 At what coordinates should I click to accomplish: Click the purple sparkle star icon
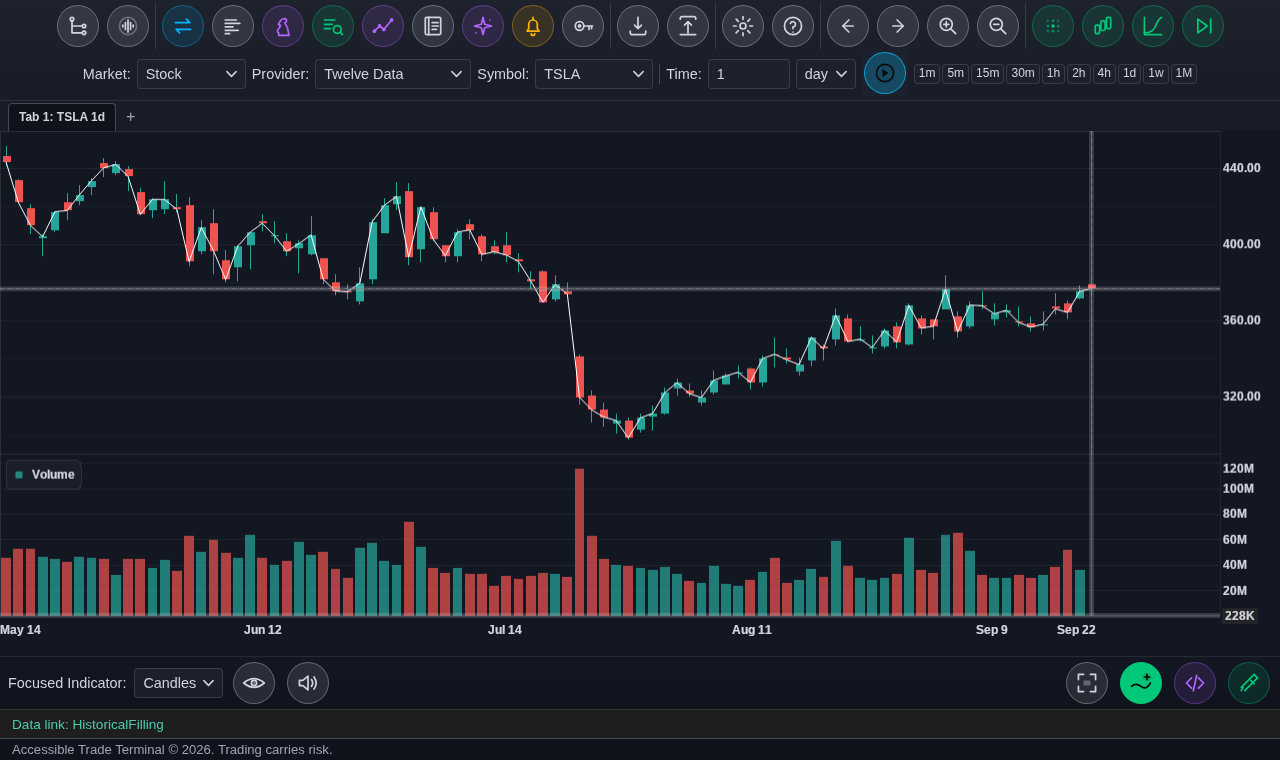point(483,26)
